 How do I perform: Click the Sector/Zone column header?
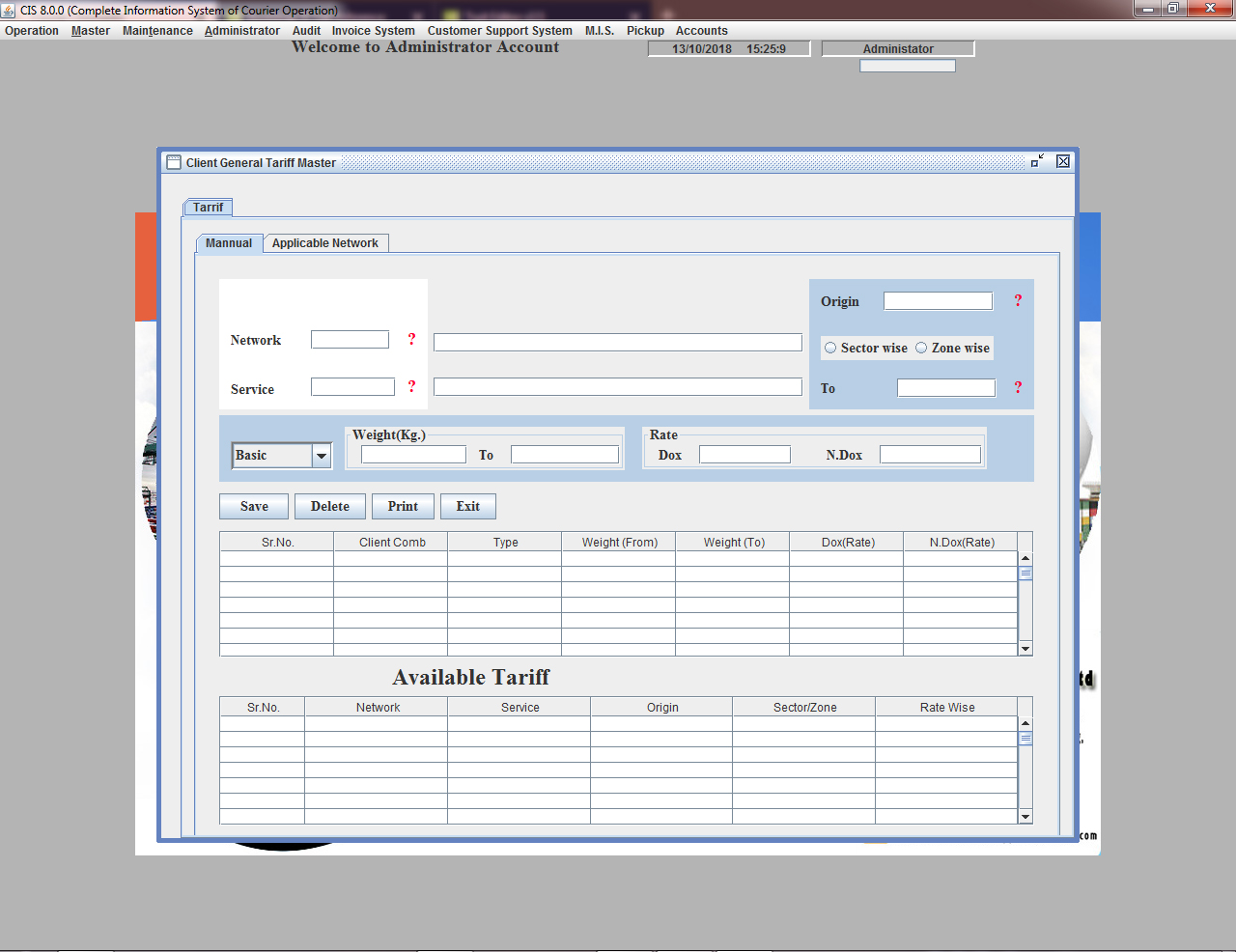804,708
